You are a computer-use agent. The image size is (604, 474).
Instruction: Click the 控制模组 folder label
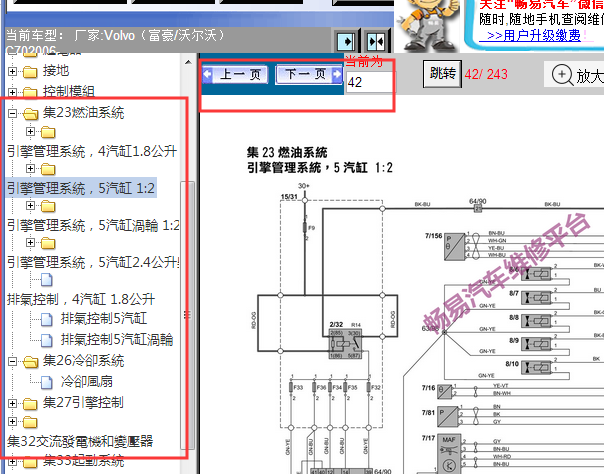[69, 92]
